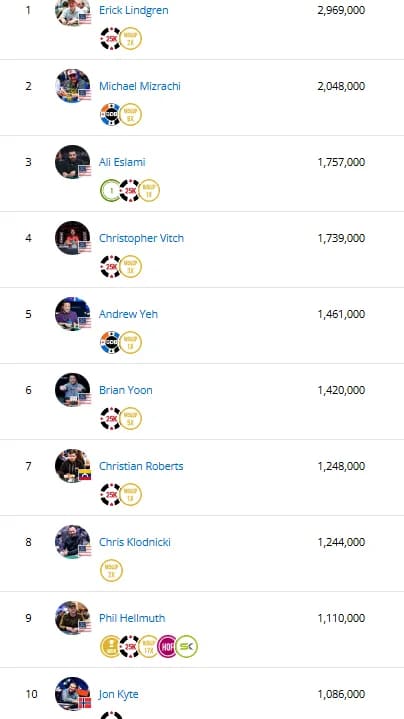Click Christian Roberts' avatar photo

(x=72, y=466)
